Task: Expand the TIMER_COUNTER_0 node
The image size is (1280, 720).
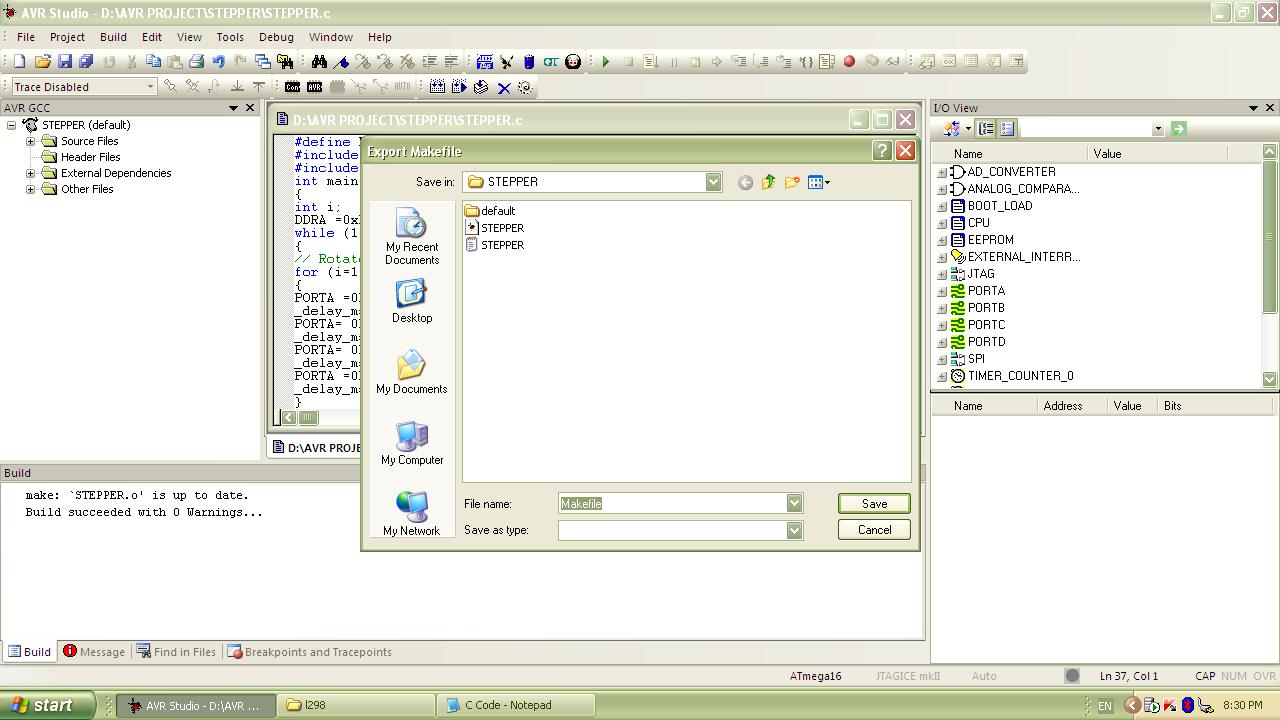Action: (x=942, y=376)
